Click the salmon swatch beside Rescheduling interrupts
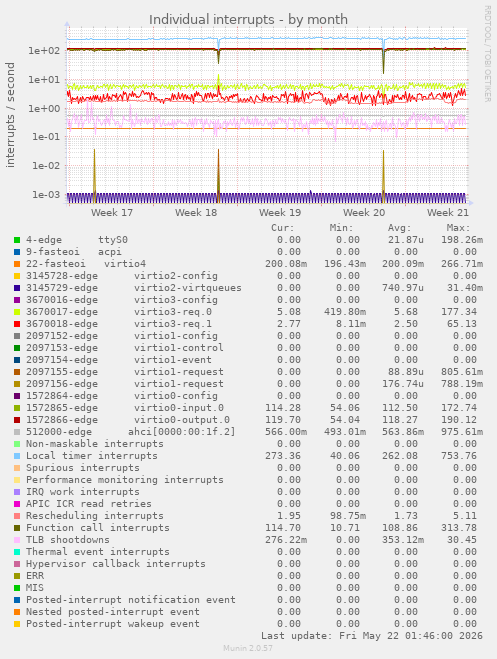 click(x=17, y=516)
